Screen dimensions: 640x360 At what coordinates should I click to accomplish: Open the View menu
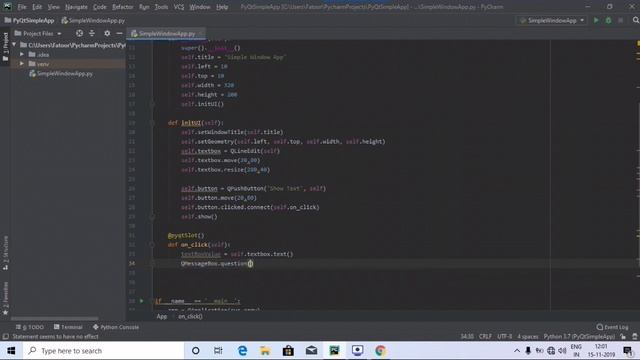pyautogui.click(x=53, y=7)
